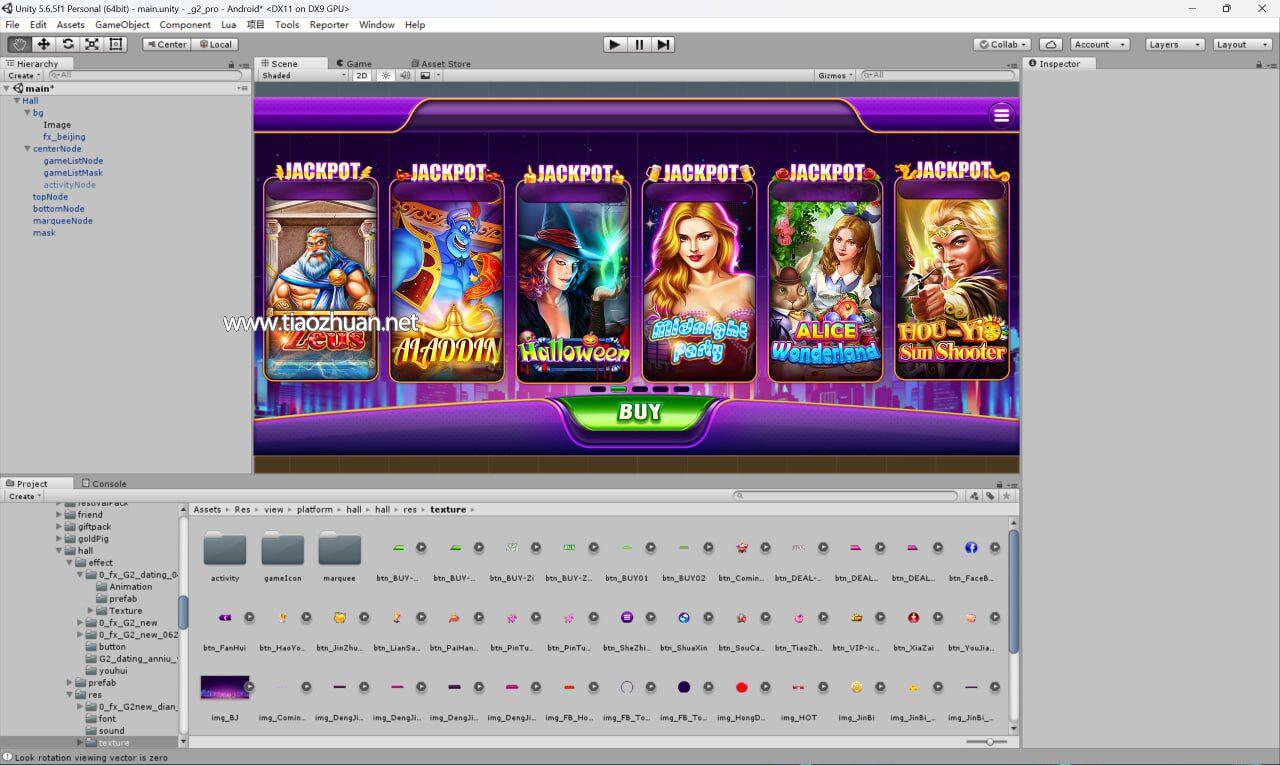
Task: Open the Lua menu
Action: point(229,24)
